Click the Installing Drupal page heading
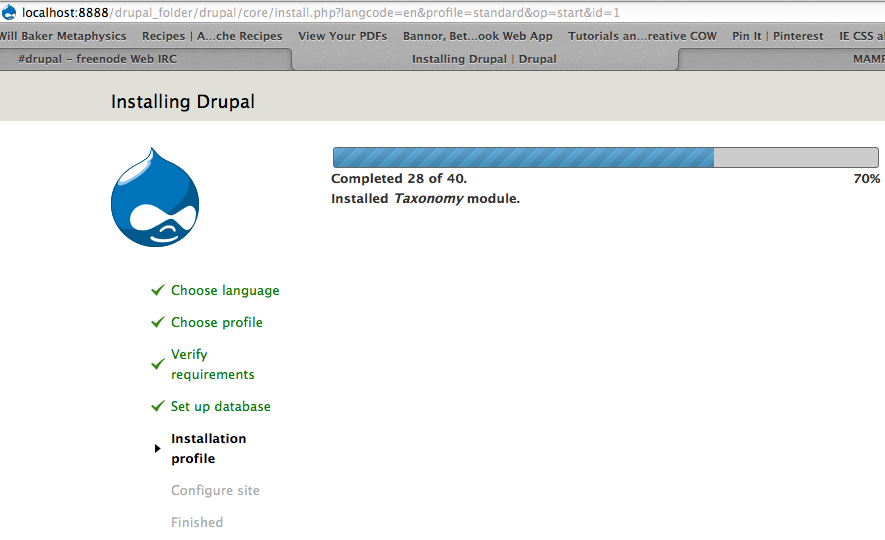 183,102
